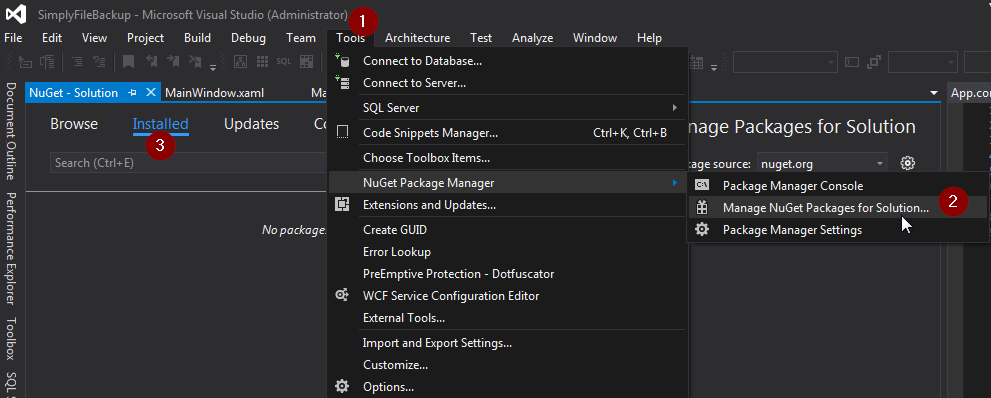Open bookmark toolbar overflow options arrow

click(x=213, y=67)
